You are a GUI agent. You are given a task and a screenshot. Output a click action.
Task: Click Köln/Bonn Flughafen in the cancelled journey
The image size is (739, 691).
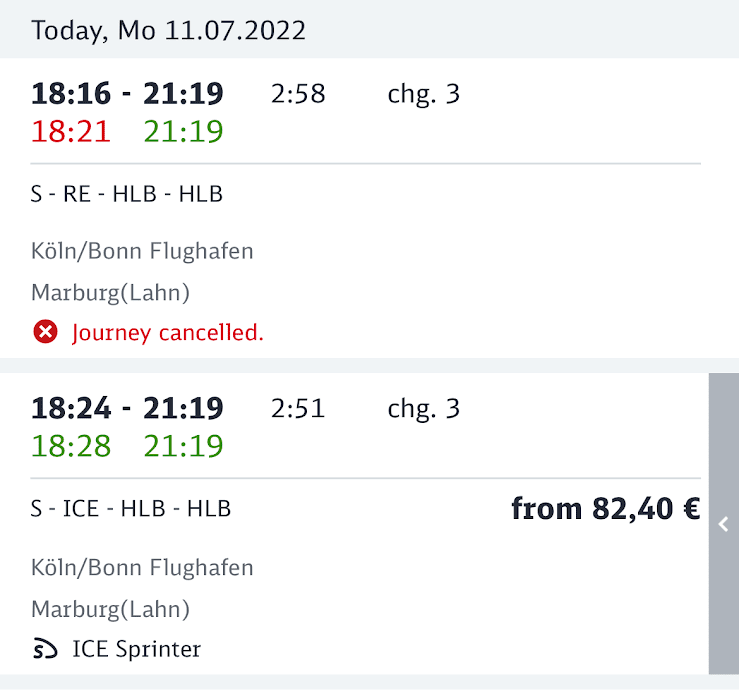[x=142, y=251]
